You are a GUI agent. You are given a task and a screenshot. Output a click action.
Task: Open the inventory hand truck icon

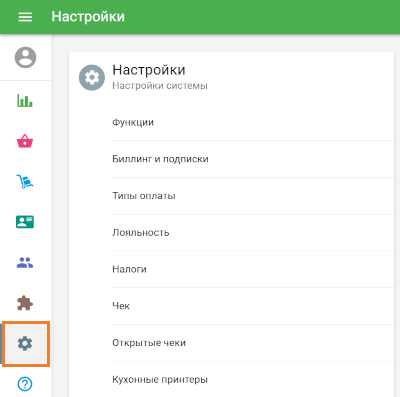pos(25,181)
